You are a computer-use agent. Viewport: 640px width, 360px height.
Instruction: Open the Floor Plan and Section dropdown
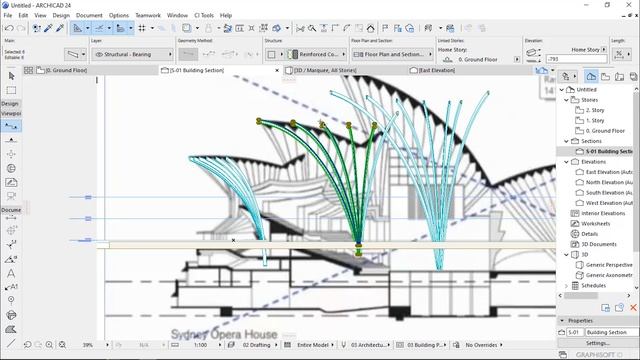[392, 54]
